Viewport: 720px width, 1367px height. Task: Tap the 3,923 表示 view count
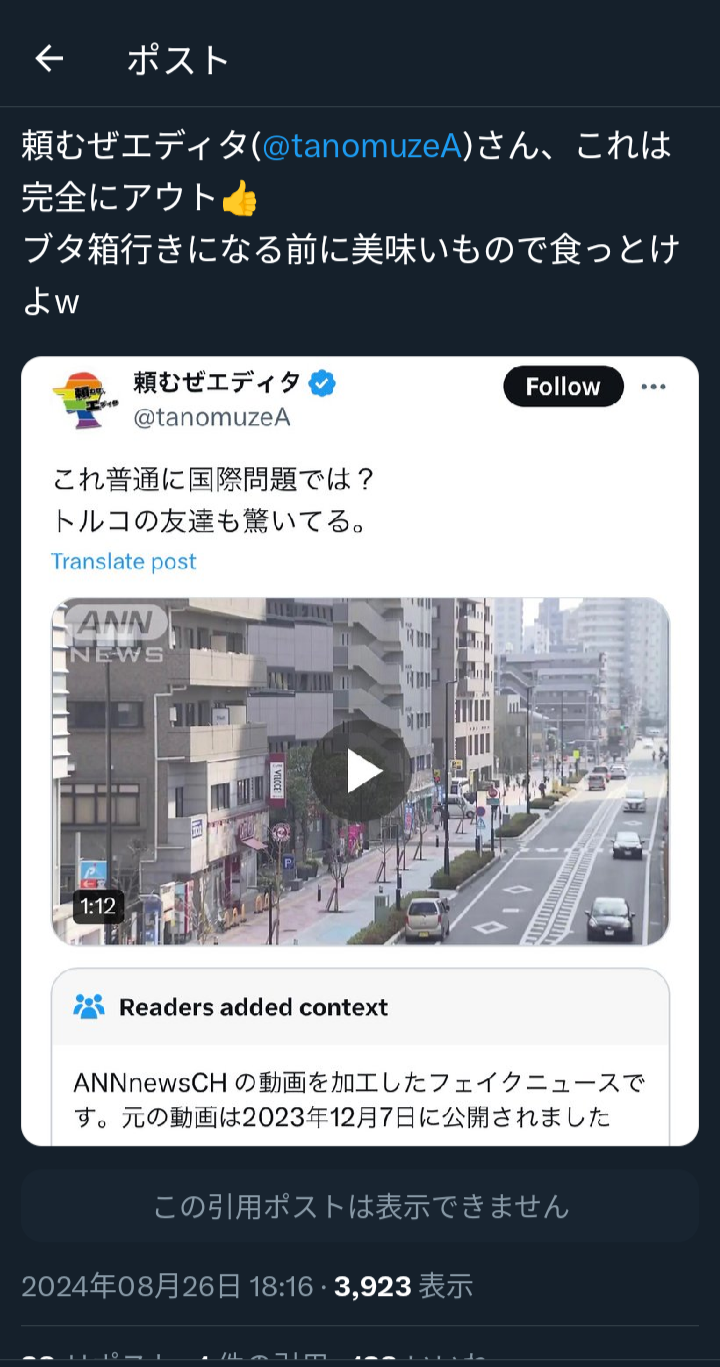click(x=403, y=1286)
